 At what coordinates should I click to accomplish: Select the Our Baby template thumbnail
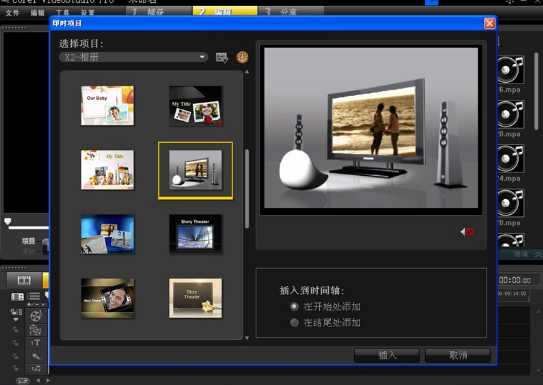[107, 105]
